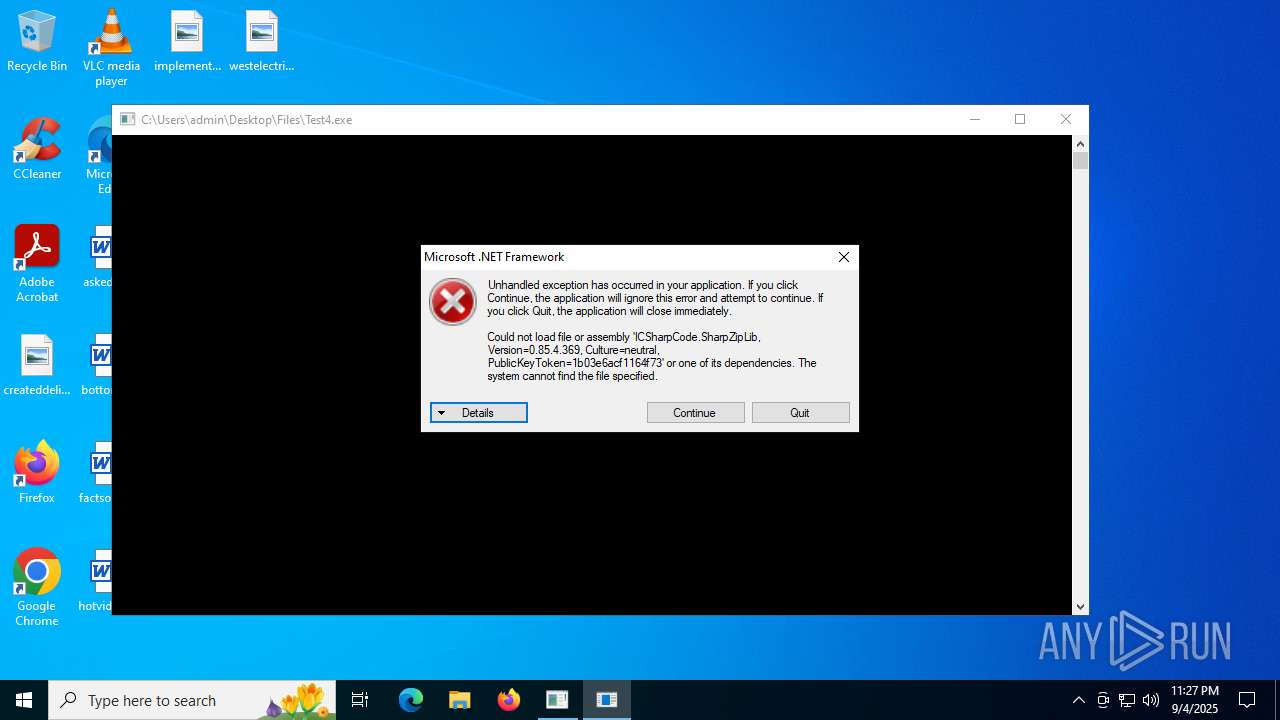Select the createddeli... file on desktop

37,366
